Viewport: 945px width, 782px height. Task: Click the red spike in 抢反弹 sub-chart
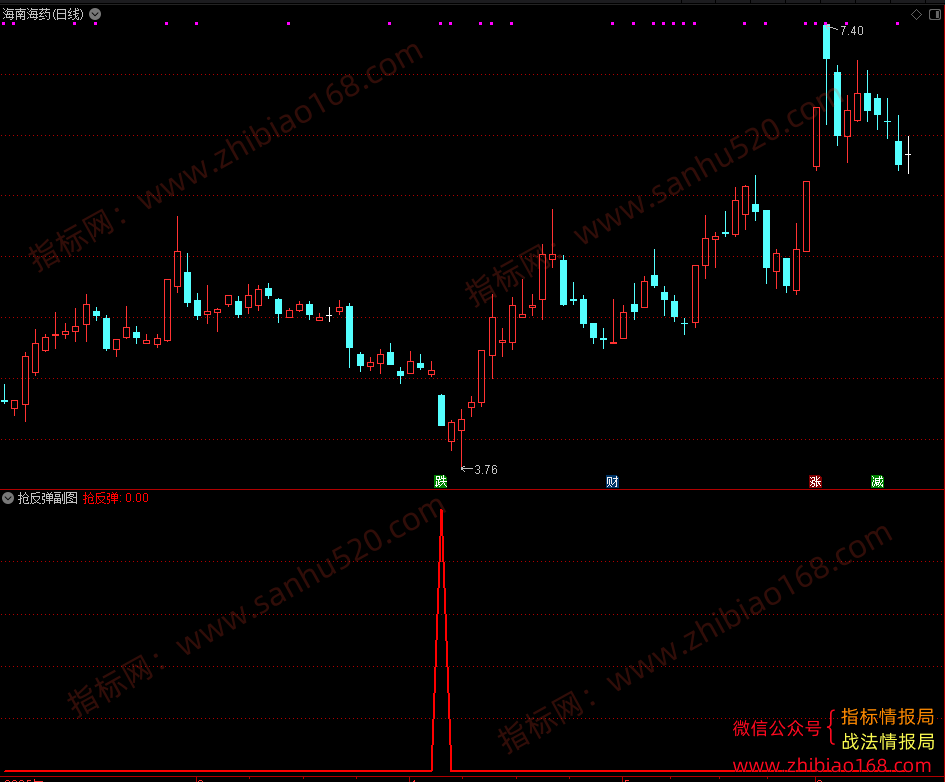(x=442, y=640)
